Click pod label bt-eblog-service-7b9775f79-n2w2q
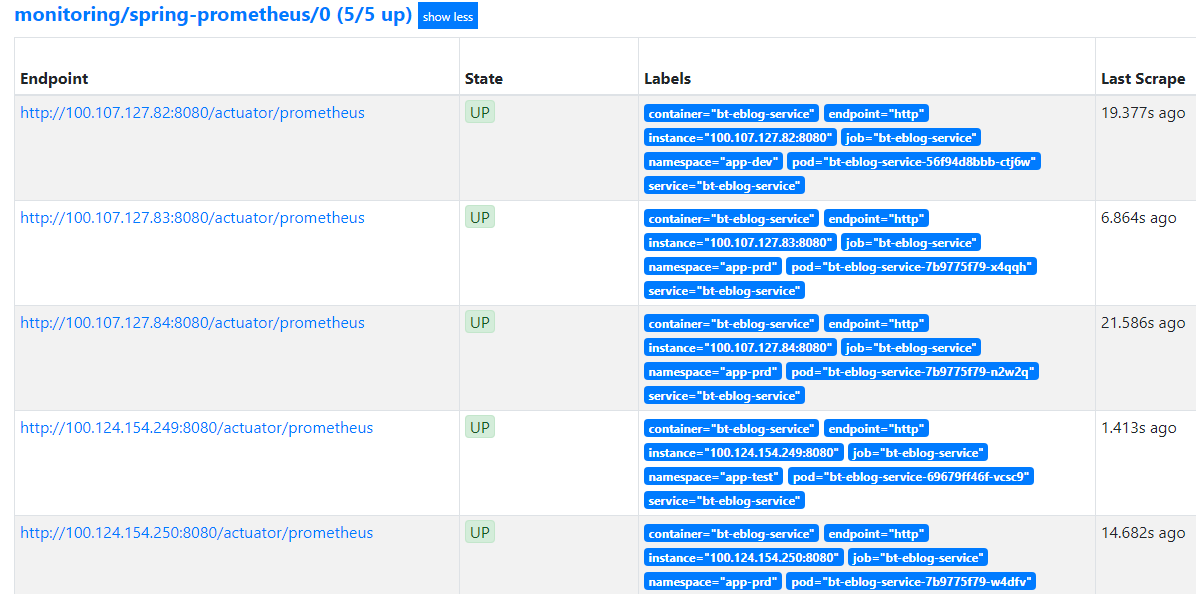 point(912,372)
